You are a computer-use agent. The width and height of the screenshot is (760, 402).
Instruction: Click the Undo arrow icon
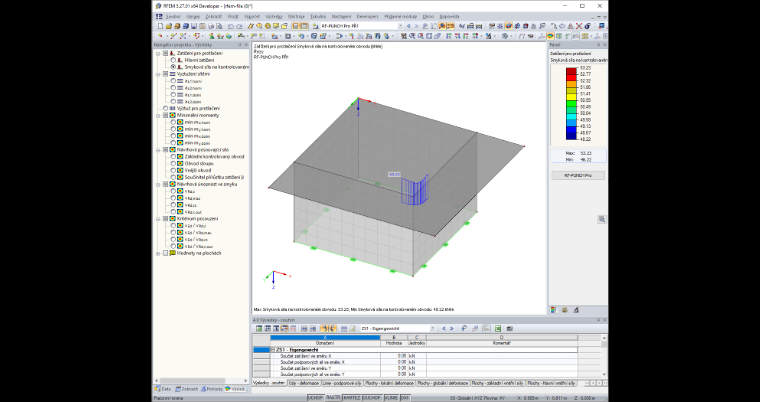pos(231,26)
